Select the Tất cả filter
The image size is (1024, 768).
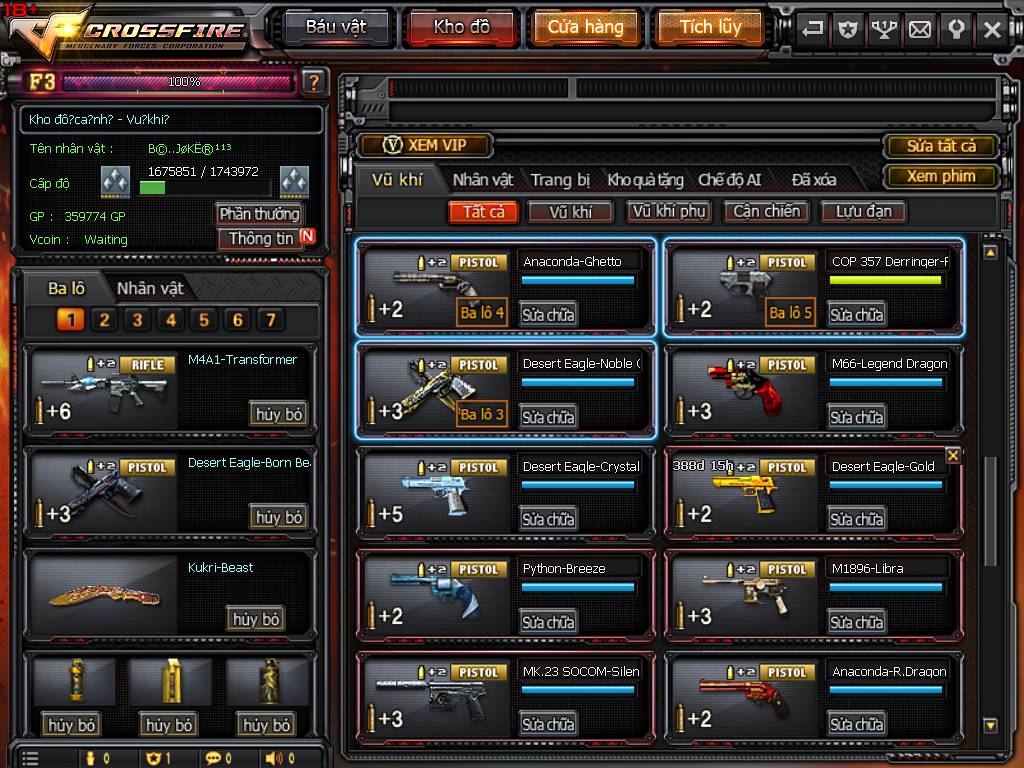[x=483, y=212]
